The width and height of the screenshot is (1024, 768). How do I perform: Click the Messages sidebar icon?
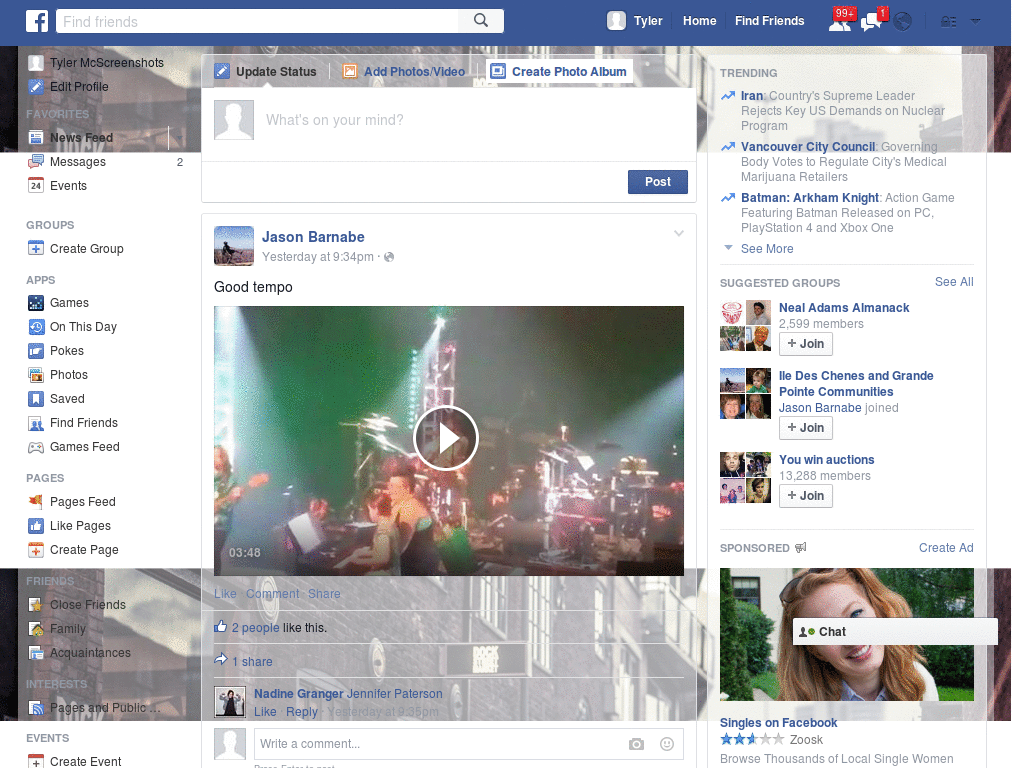pos(36,162)
